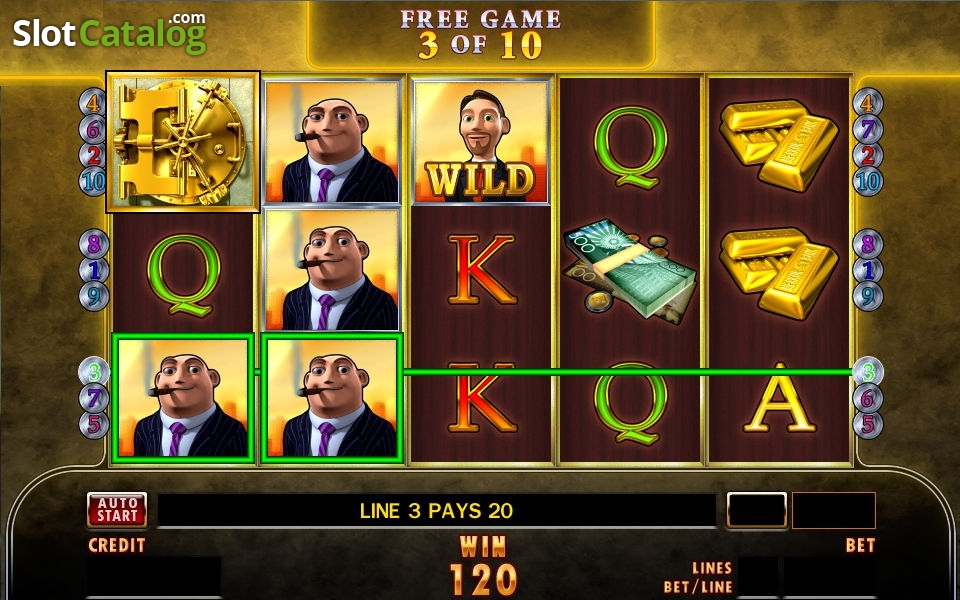Click the top gold bars symbol
The height and width of the screenshot is (600, 960).
pos(778,144)
